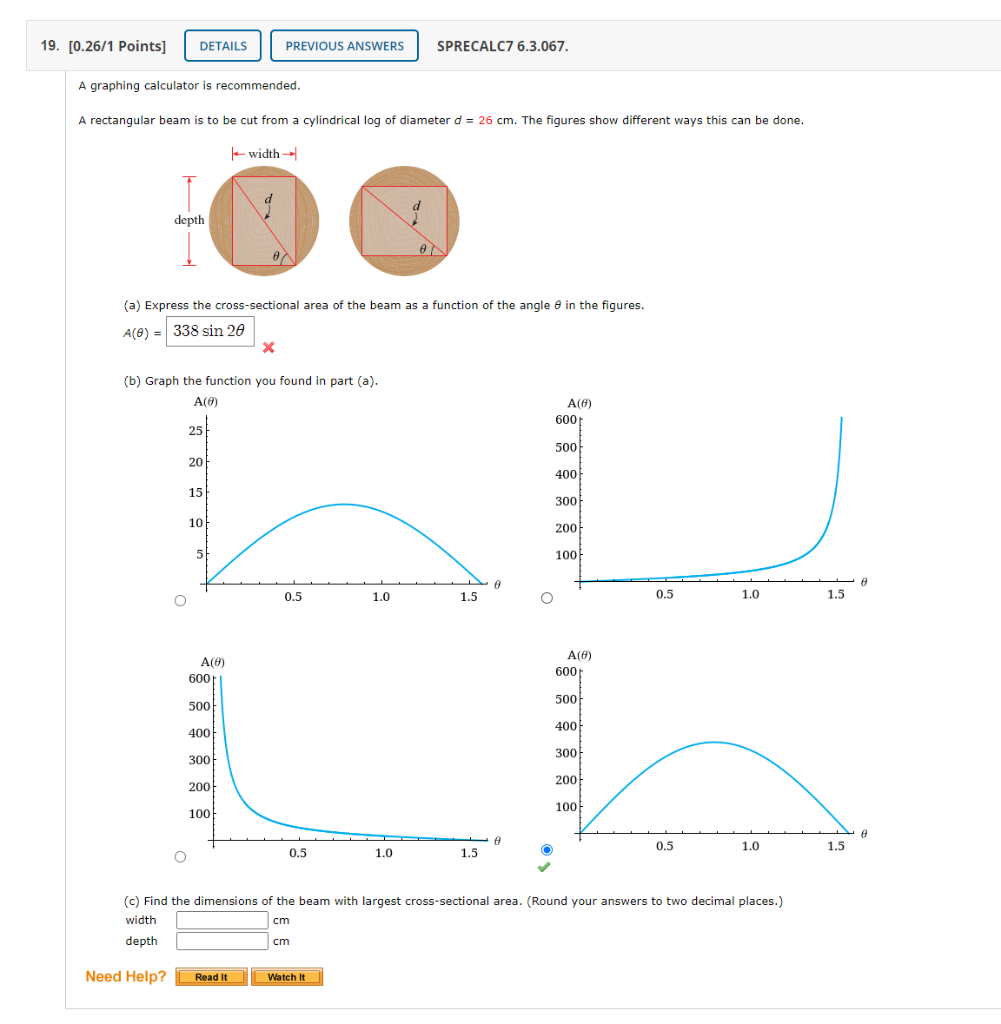The image size is (1001, 1024).
Task: Click the graph falling steeply from 600
Action: coord(344,758)
